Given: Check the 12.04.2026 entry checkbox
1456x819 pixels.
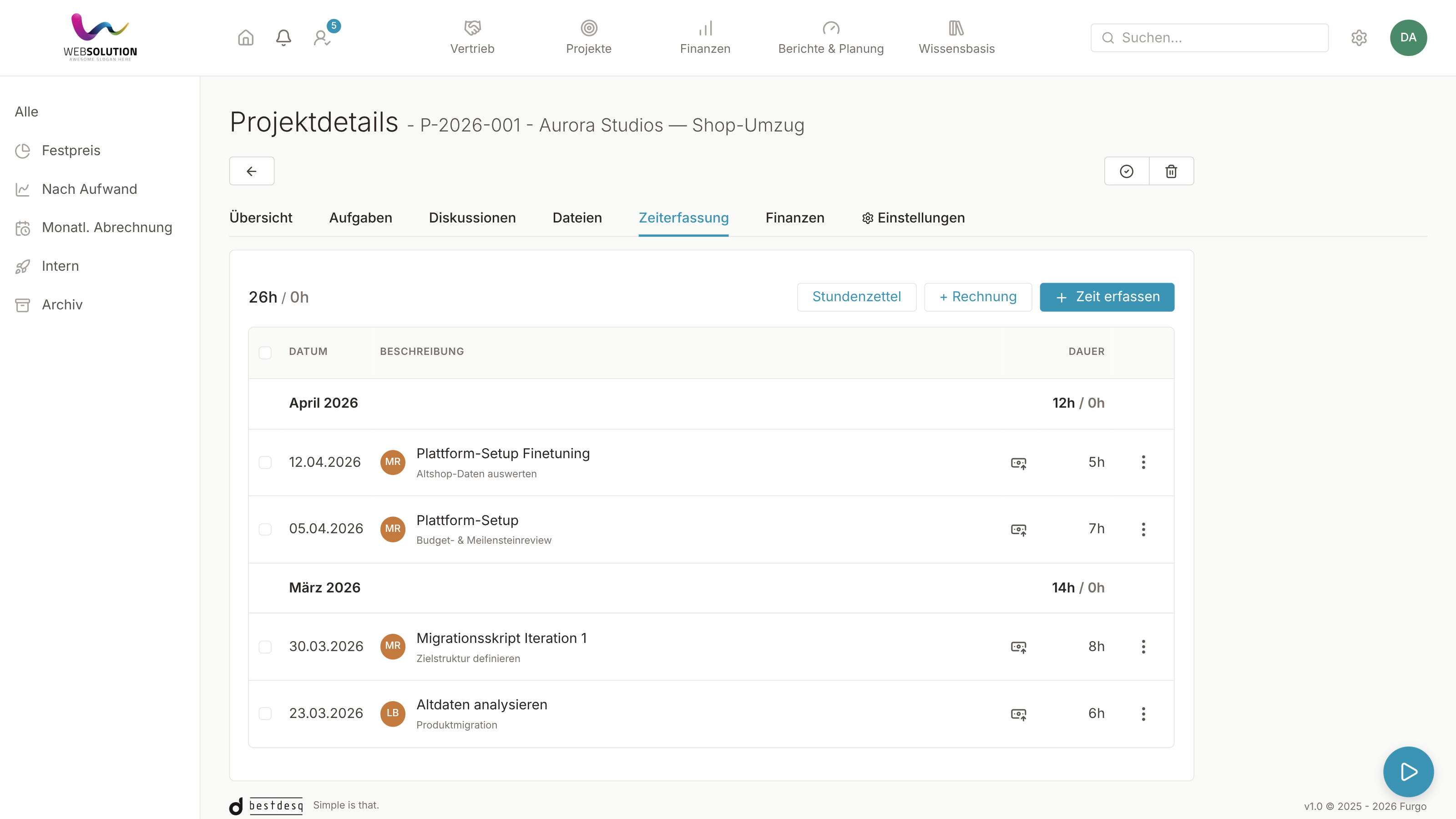Looking at the screenshot, I should [x=265, y=462].
